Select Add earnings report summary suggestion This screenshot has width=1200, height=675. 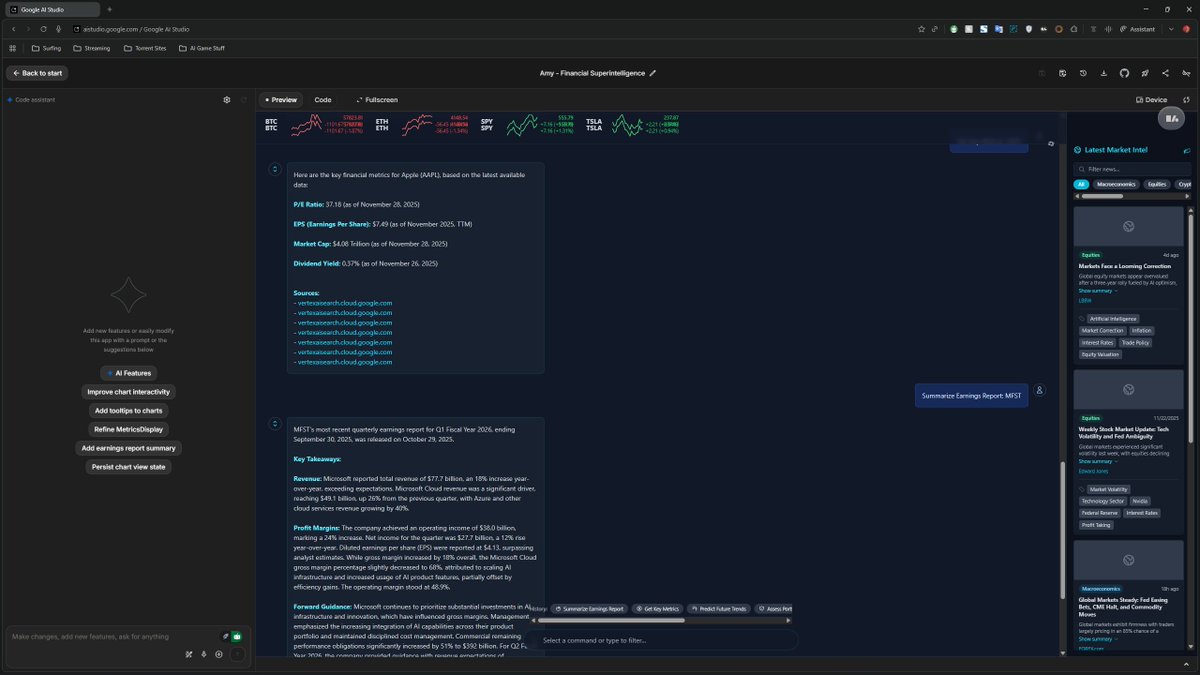pos(128,448)
